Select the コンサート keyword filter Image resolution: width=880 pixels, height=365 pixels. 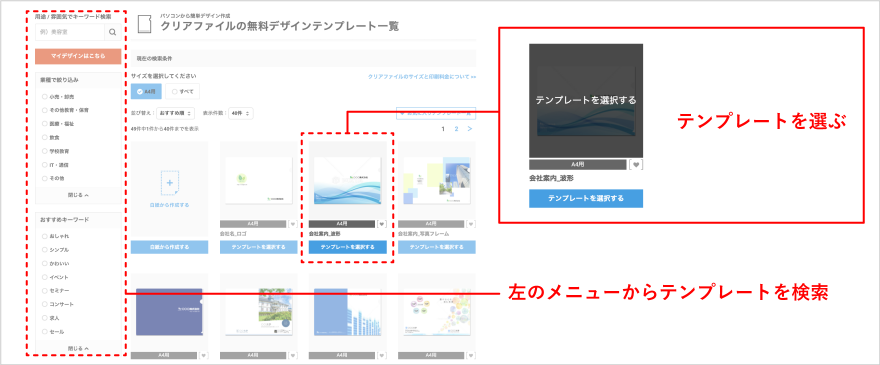pyautogui.click(x=44, y=304)
